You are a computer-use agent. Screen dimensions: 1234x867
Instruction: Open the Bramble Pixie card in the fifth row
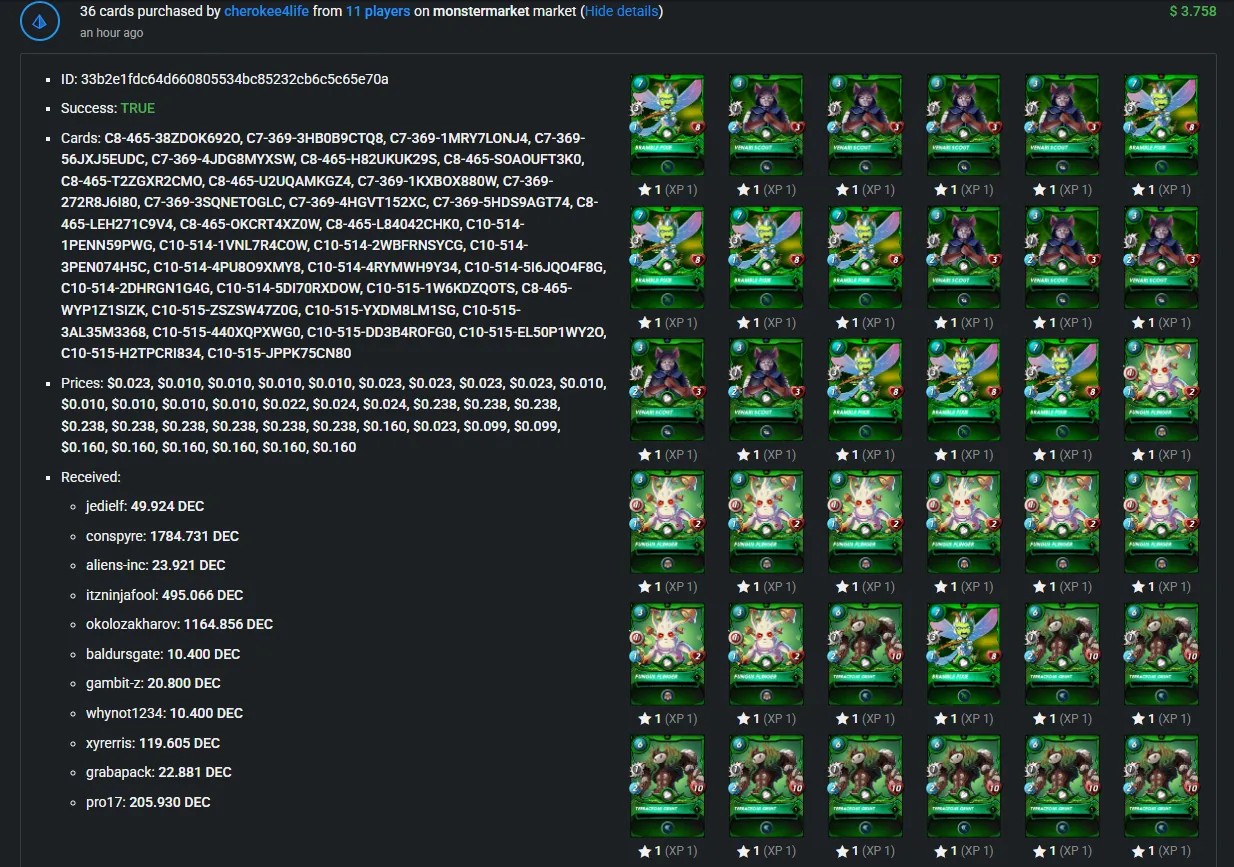[x=964, y=654]
